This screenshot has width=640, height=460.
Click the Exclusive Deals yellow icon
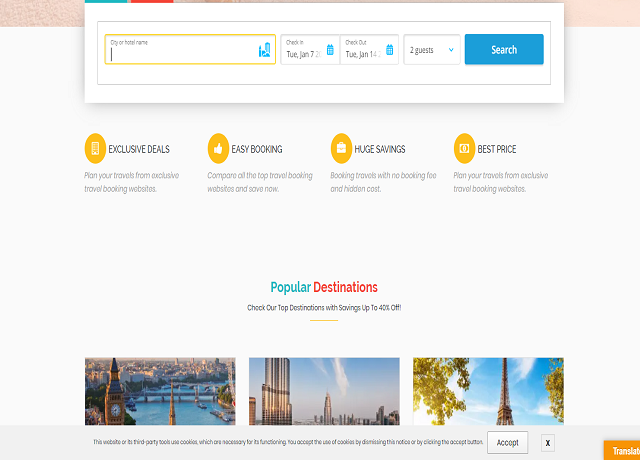95,149
